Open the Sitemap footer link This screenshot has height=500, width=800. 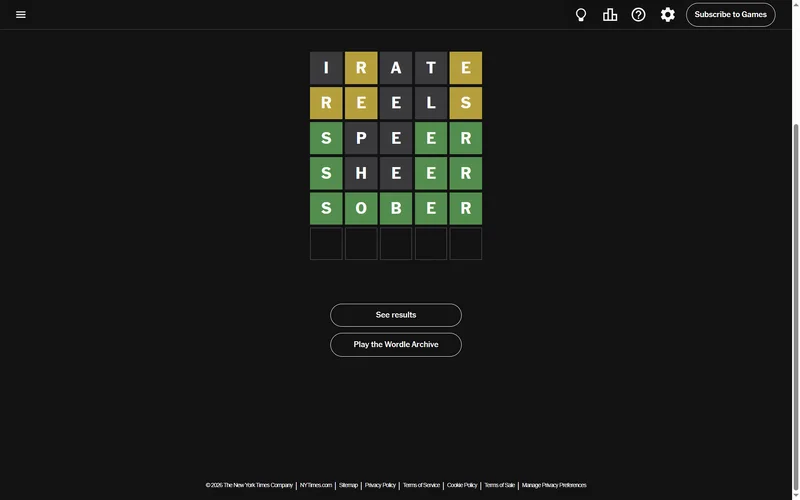point(348,485)
